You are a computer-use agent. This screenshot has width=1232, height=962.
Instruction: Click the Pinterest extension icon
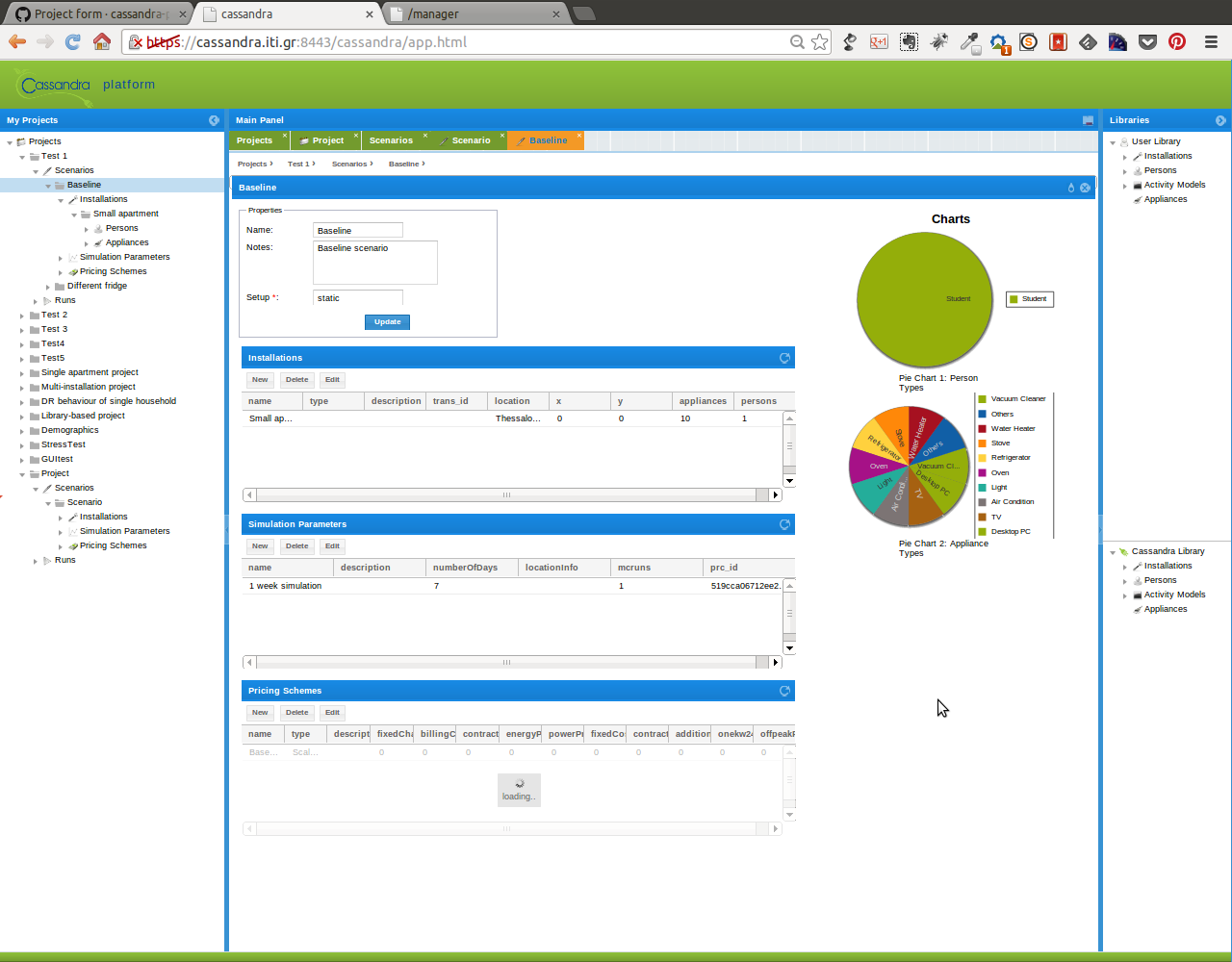pyautogui.click(x=1177, y=41)
